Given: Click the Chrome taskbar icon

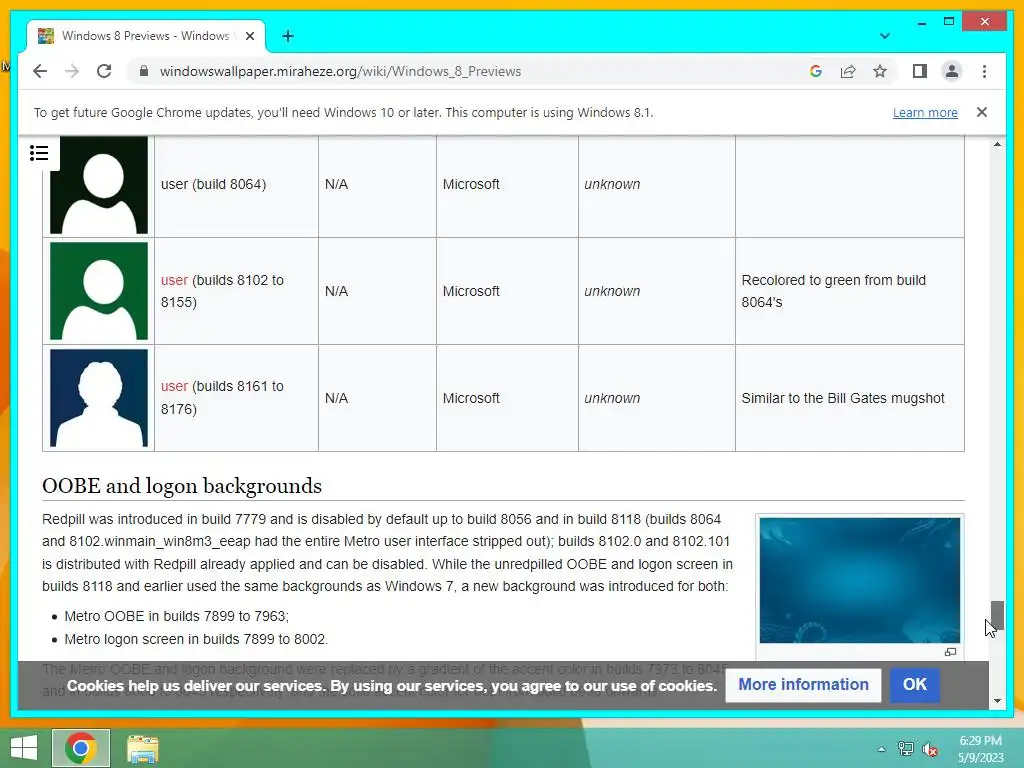Looking at the screenshot, I should coord(81,748).
